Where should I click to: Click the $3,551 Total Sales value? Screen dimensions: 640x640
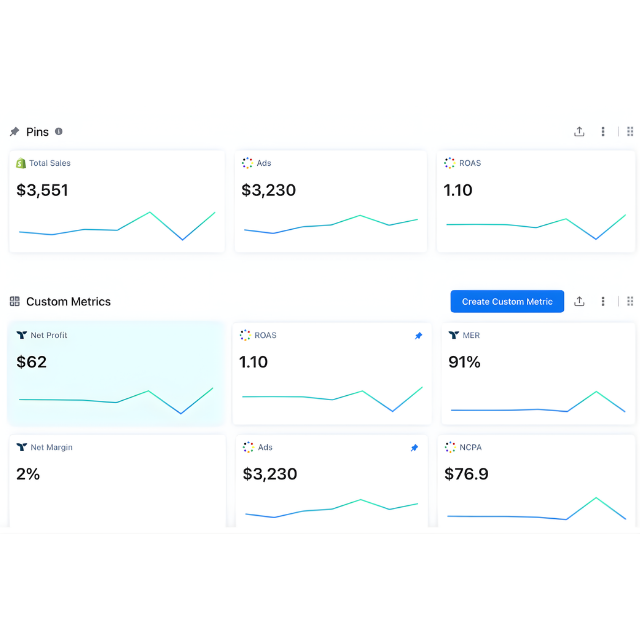click(42, 190)
